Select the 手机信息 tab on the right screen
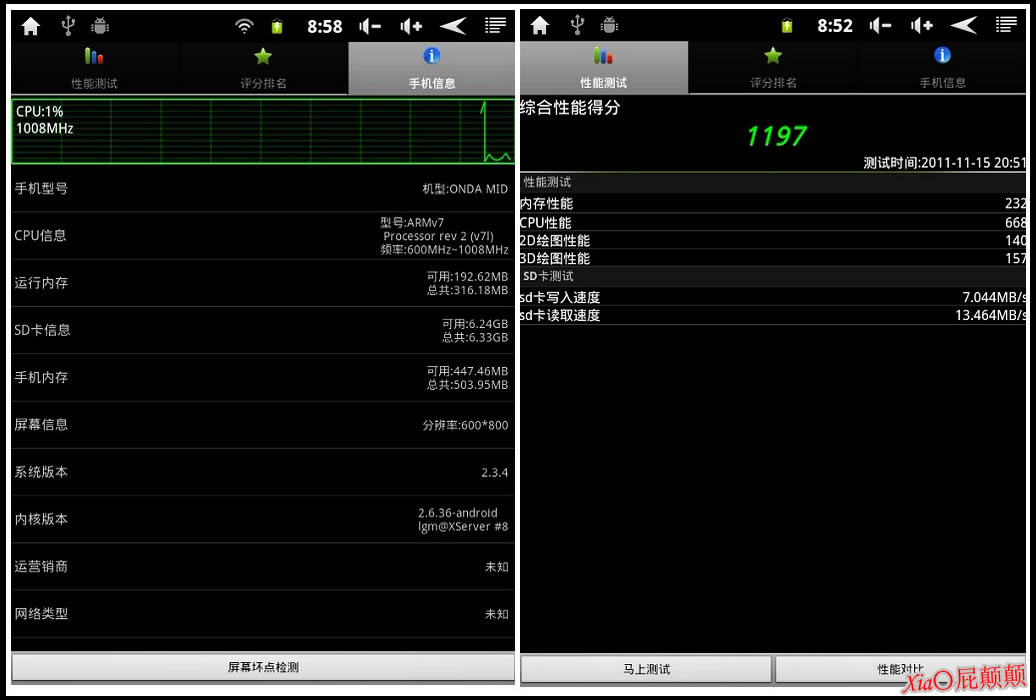1036x700 pixels. coord(942,68)
